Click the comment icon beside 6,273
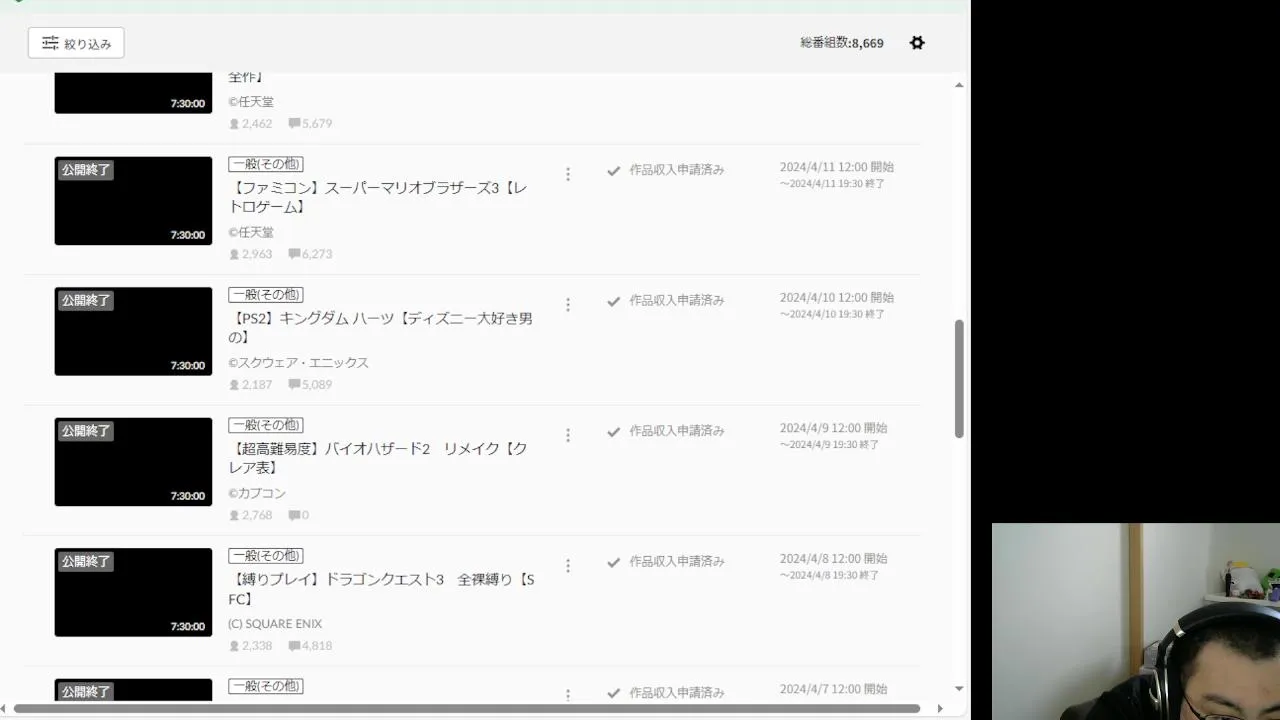This screenshot has height=720, width=1280. 294,254
